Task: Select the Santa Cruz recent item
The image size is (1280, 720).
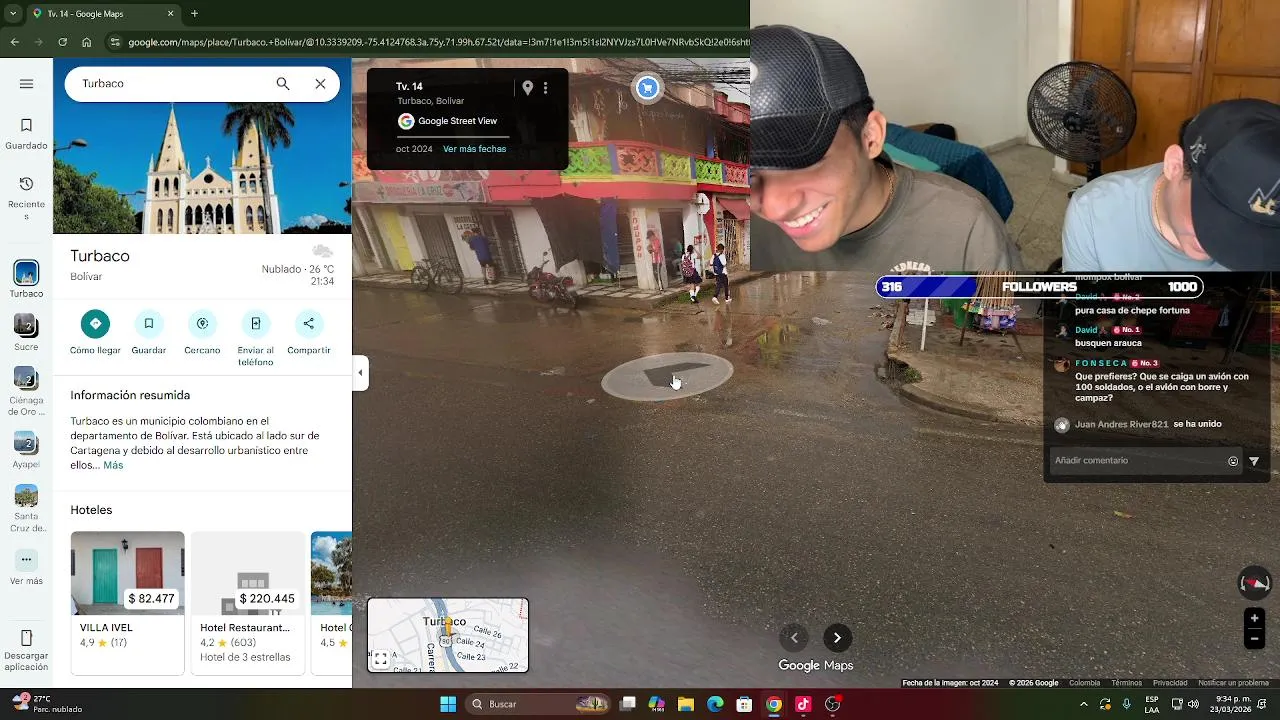Action: (x=26, y=508)
